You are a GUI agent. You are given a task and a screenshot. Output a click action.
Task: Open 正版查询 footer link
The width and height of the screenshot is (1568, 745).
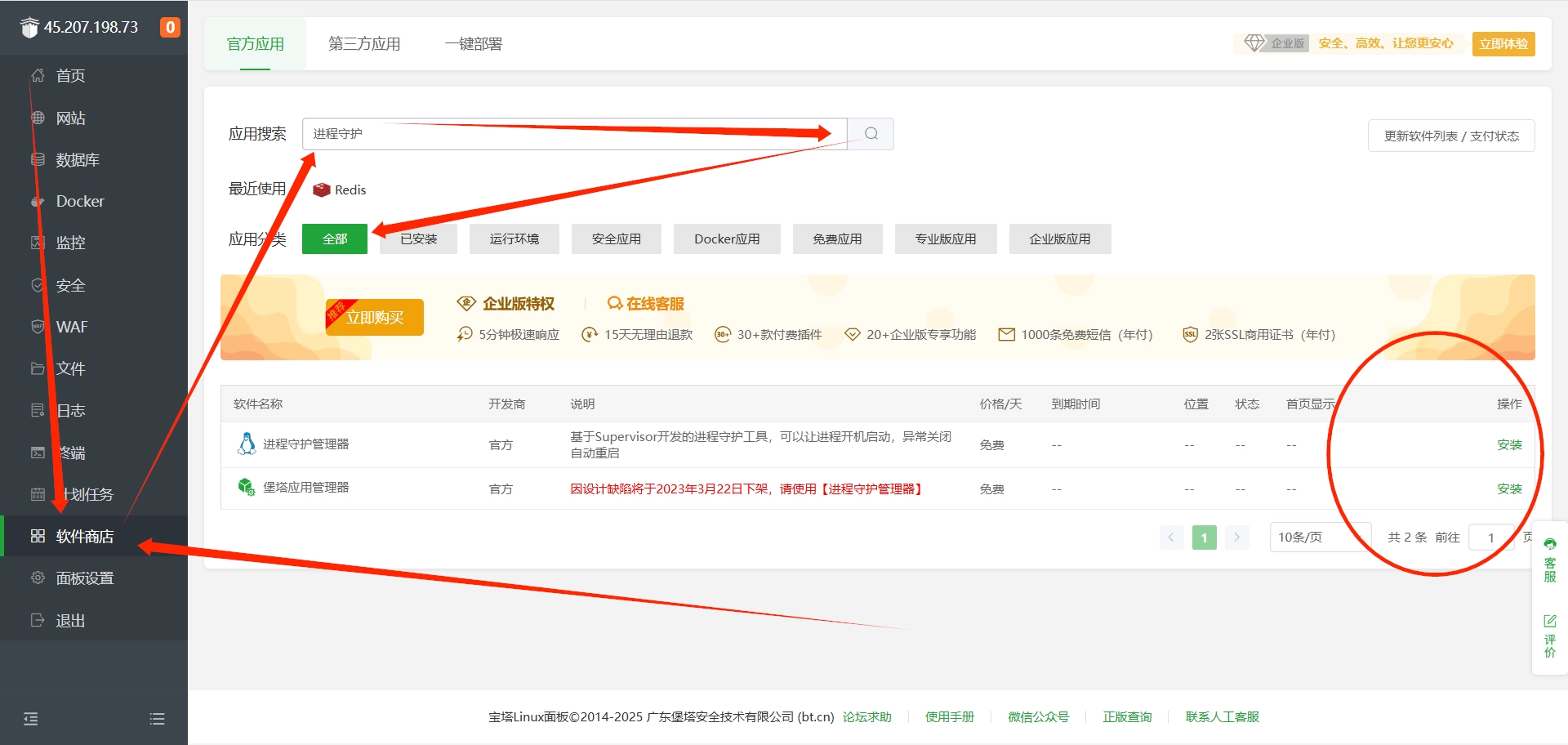tap(1127, 716)
